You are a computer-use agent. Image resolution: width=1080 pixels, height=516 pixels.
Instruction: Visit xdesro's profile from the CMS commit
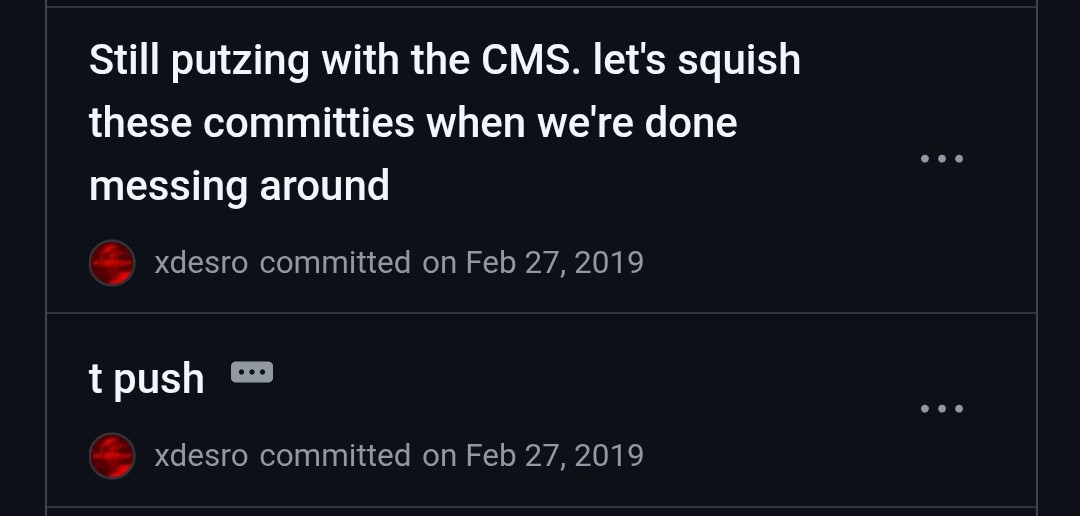[x=201, y=263]
